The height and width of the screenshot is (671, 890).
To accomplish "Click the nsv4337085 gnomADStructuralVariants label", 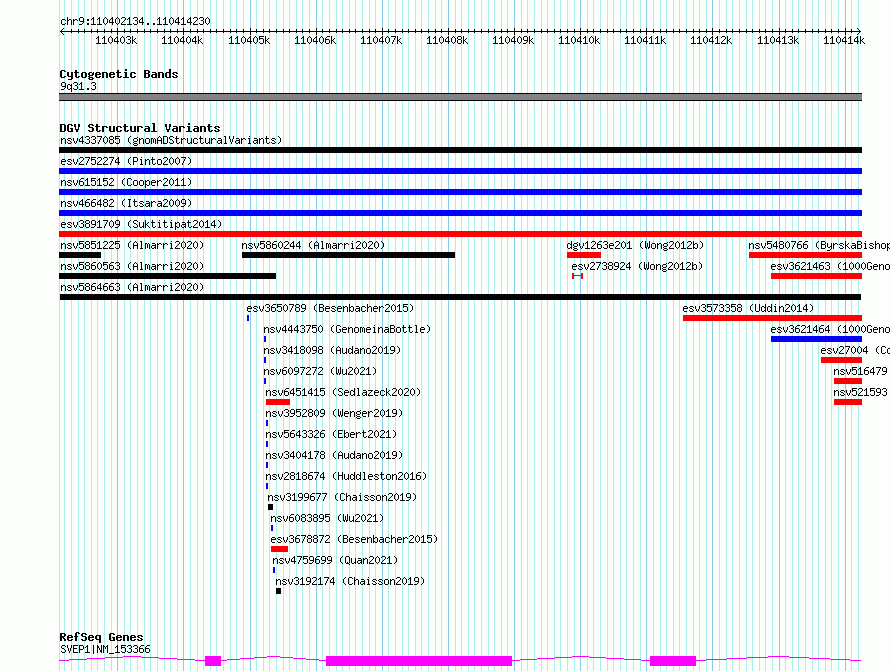I will (x=171, y=140).
